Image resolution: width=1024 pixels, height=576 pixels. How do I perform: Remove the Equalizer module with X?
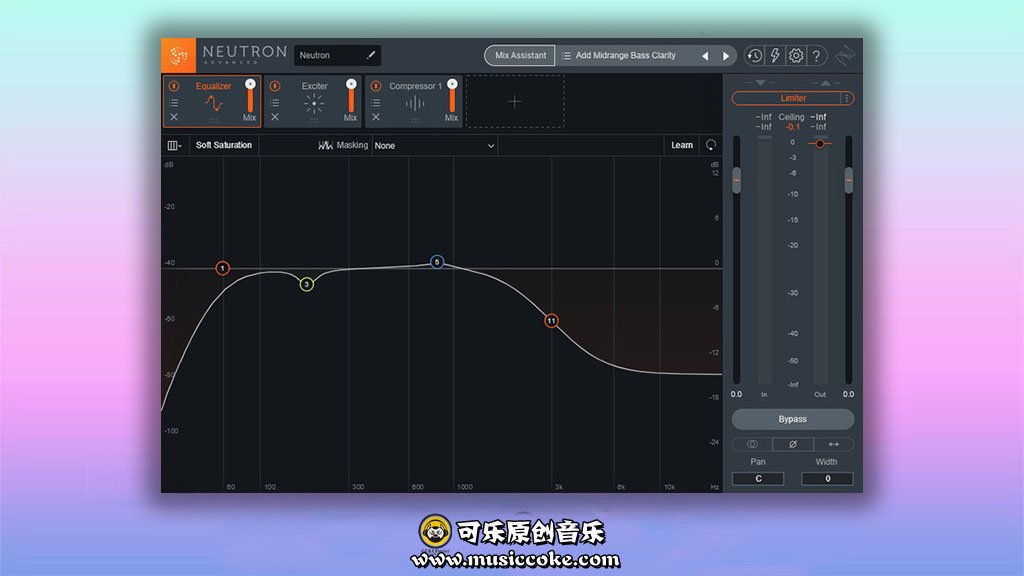pos(174,118)
